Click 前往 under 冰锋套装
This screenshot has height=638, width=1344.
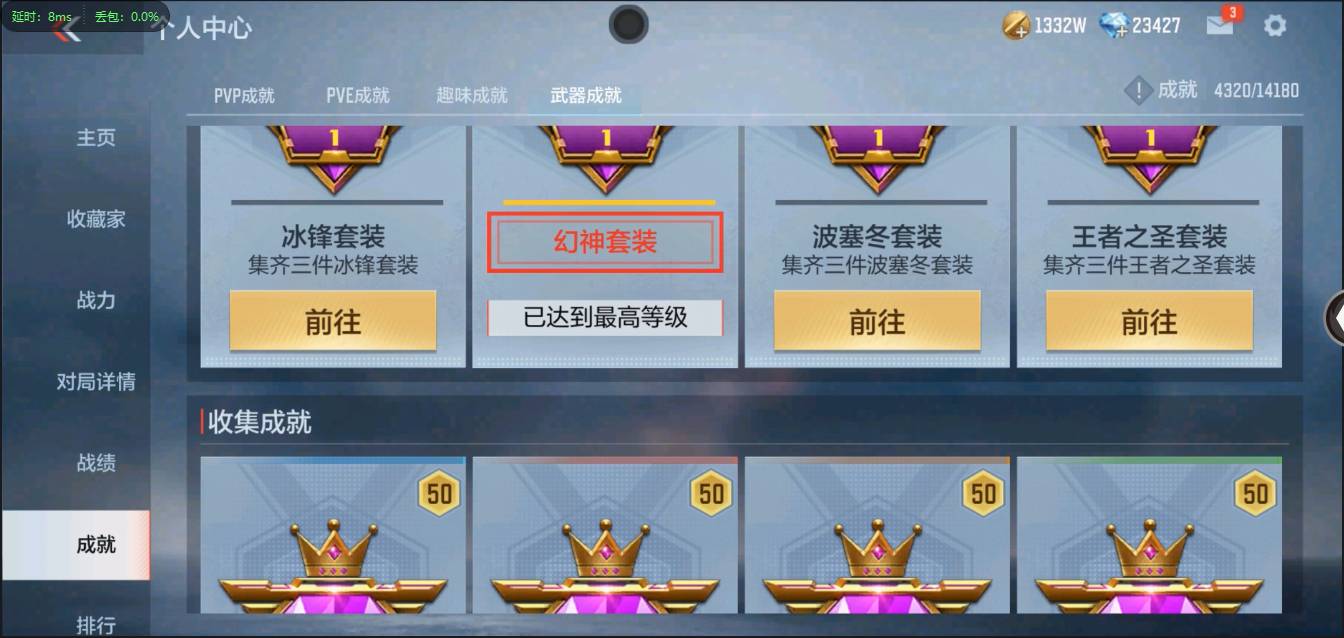333,321
